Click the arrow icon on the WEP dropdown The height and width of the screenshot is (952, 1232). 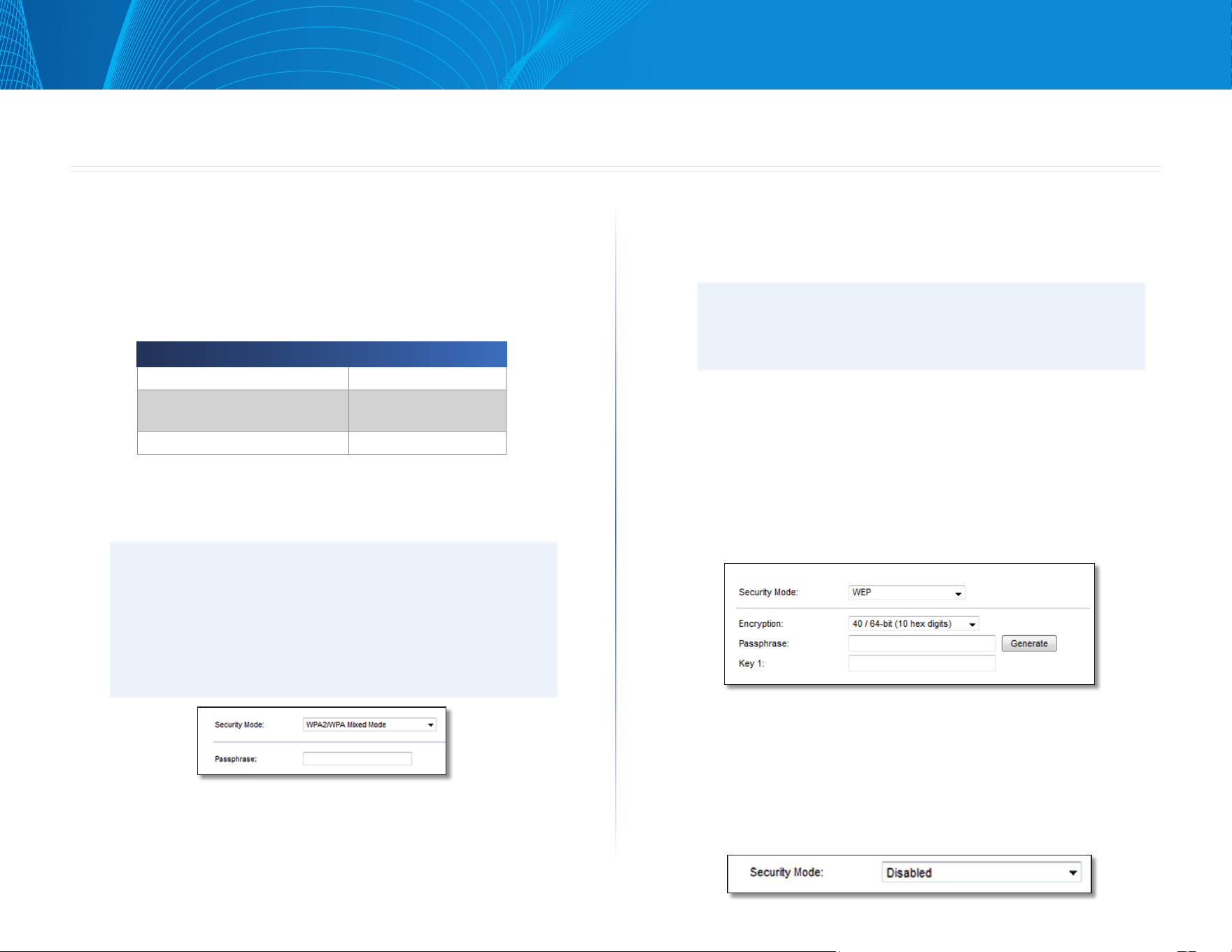(958, 594)
